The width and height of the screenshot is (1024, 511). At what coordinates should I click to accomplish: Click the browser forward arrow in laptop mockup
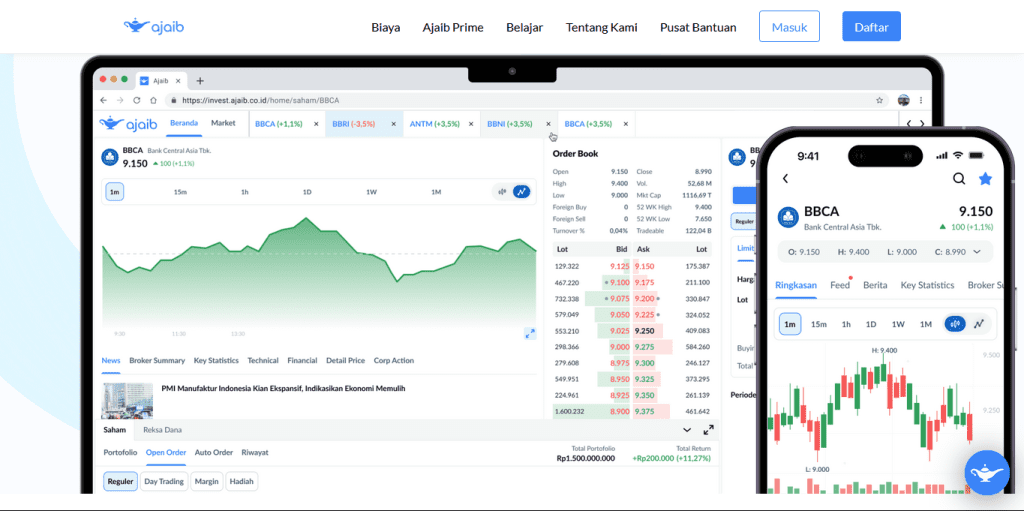point(120,100)
